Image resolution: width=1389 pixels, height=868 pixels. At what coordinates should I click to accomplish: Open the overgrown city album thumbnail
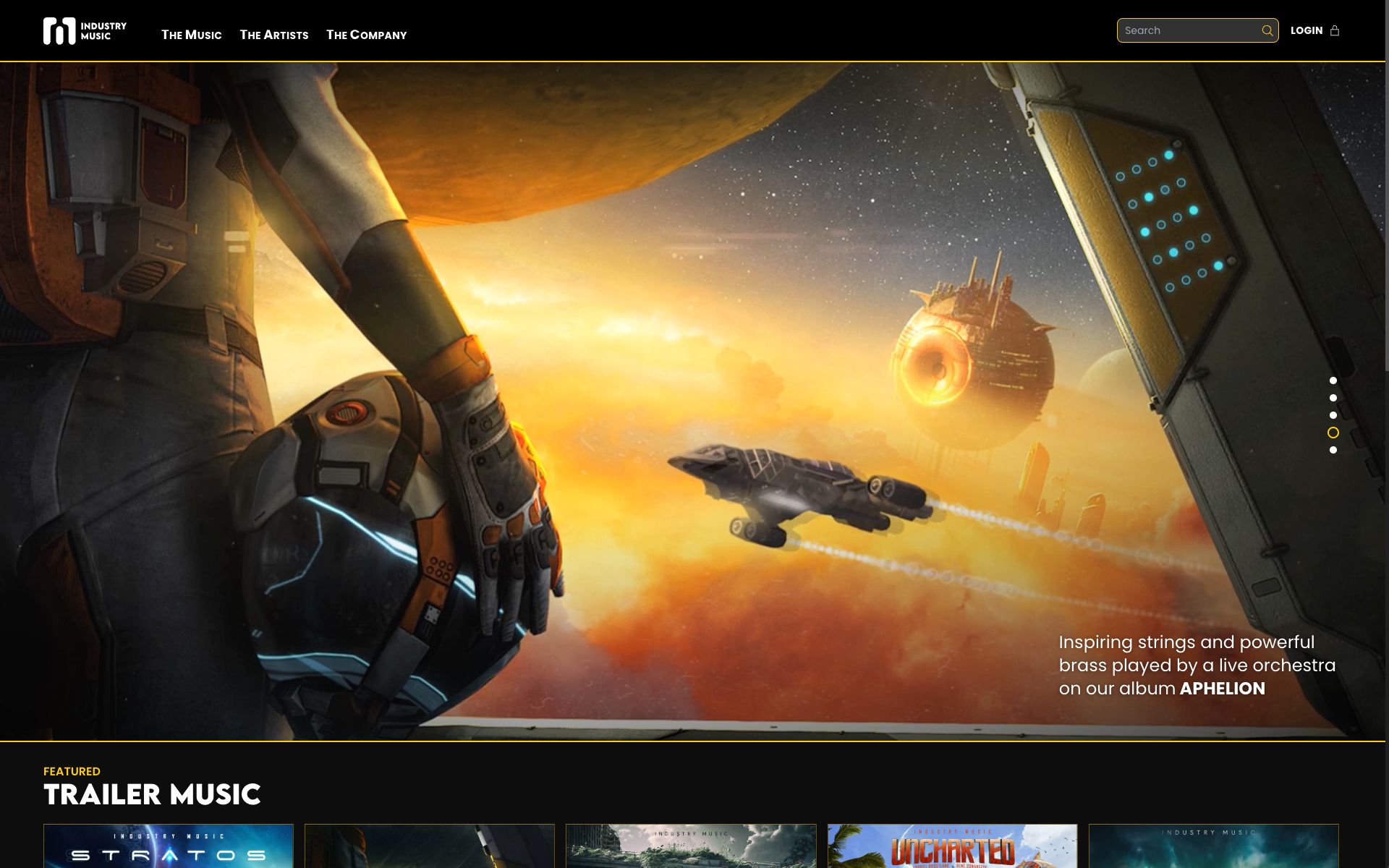click(691, 846)
